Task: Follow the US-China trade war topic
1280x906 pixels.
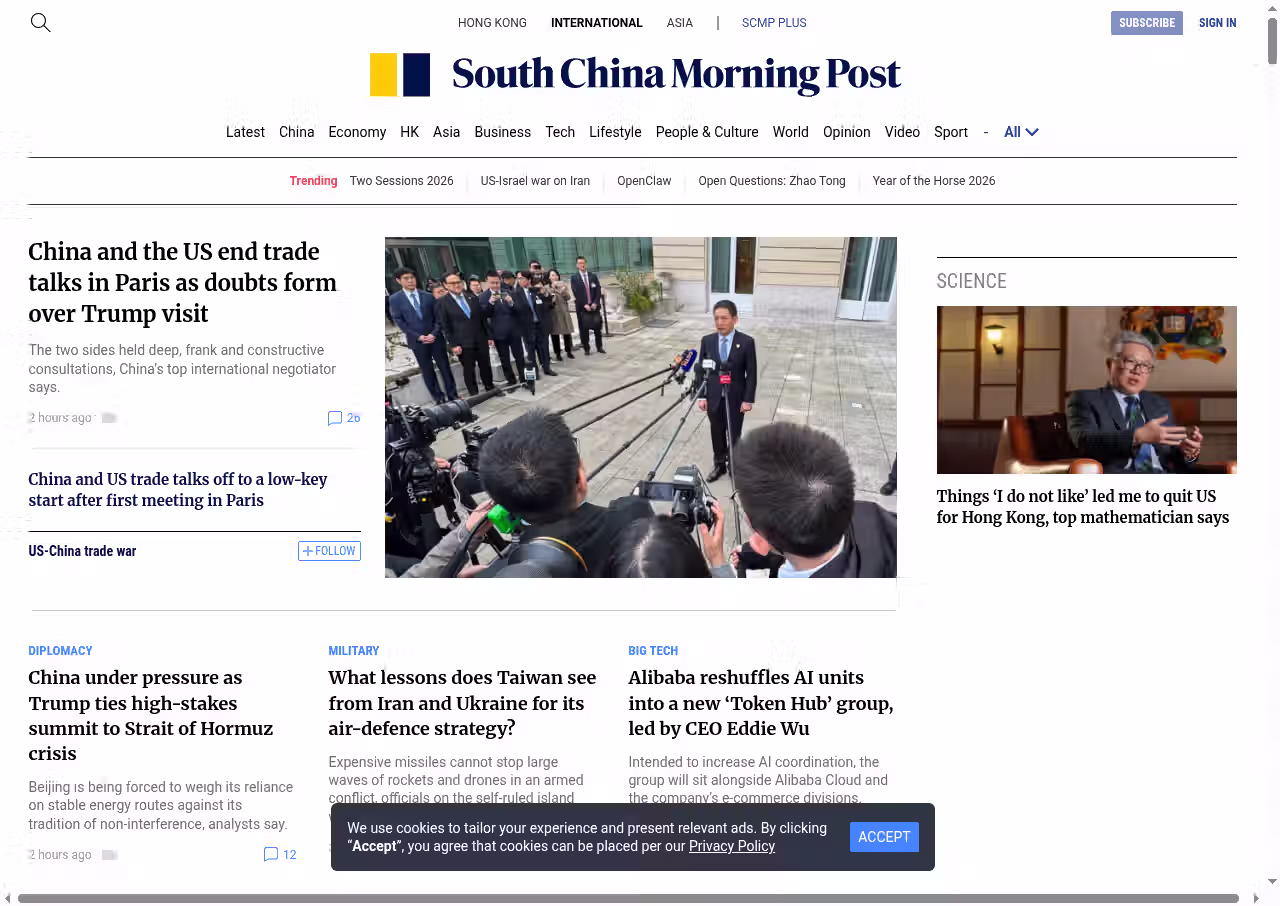Action: 329,551
